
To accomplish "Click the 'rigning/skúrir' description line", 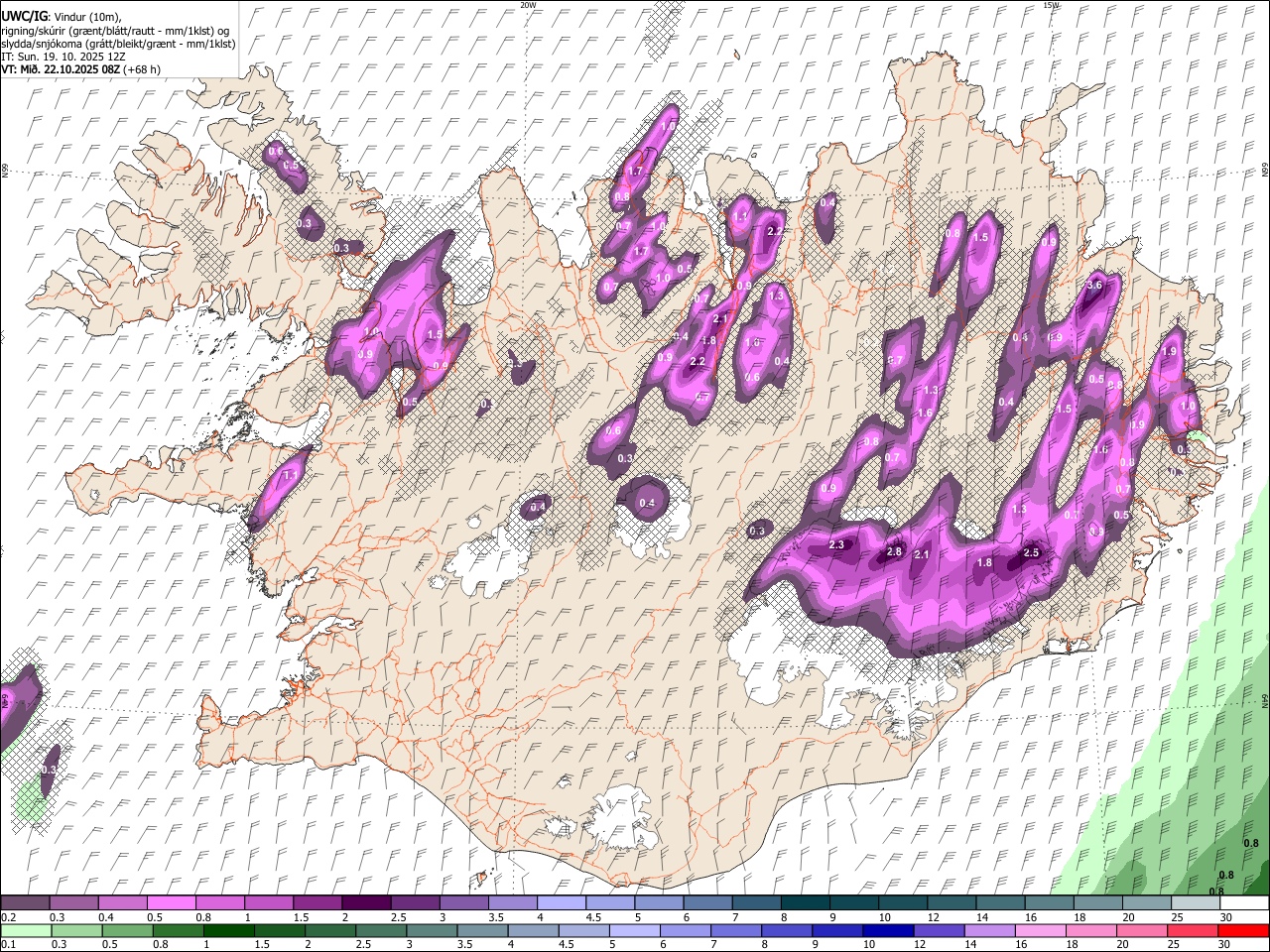I will [x=114, y=31].
